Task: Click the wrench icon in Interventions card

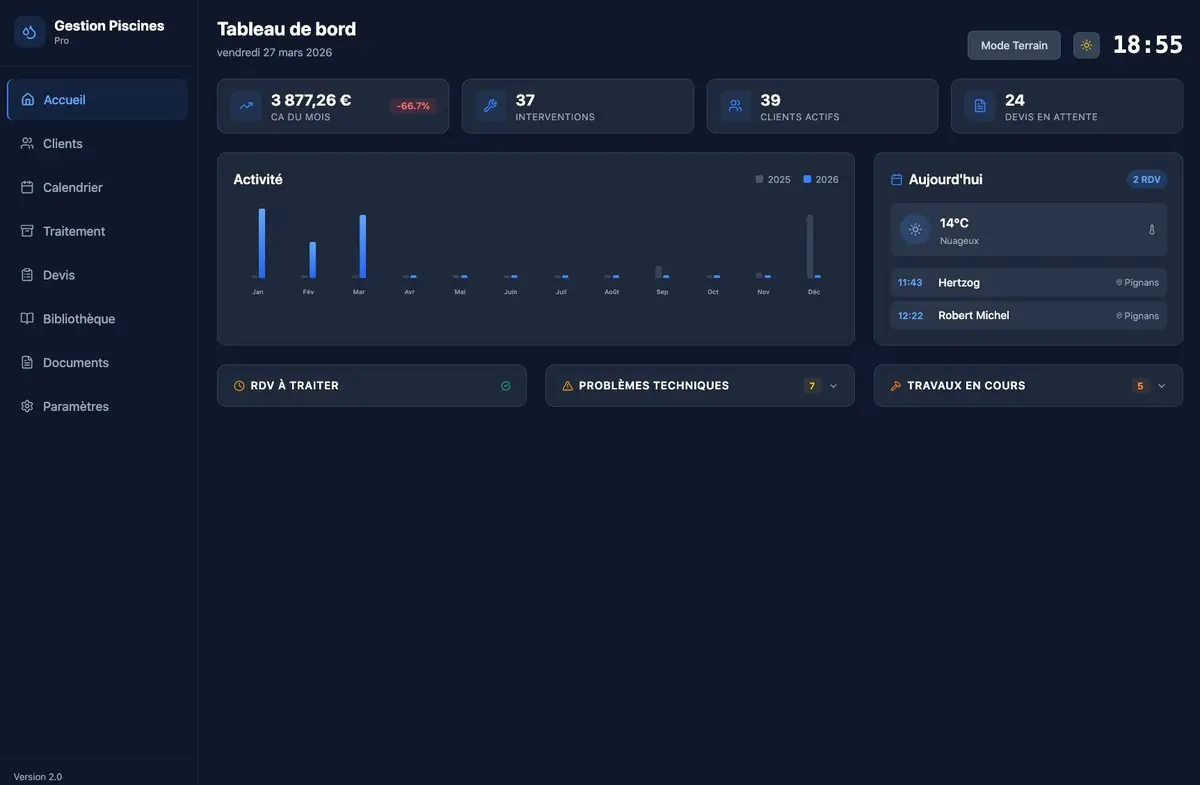Action: point(490,106)
